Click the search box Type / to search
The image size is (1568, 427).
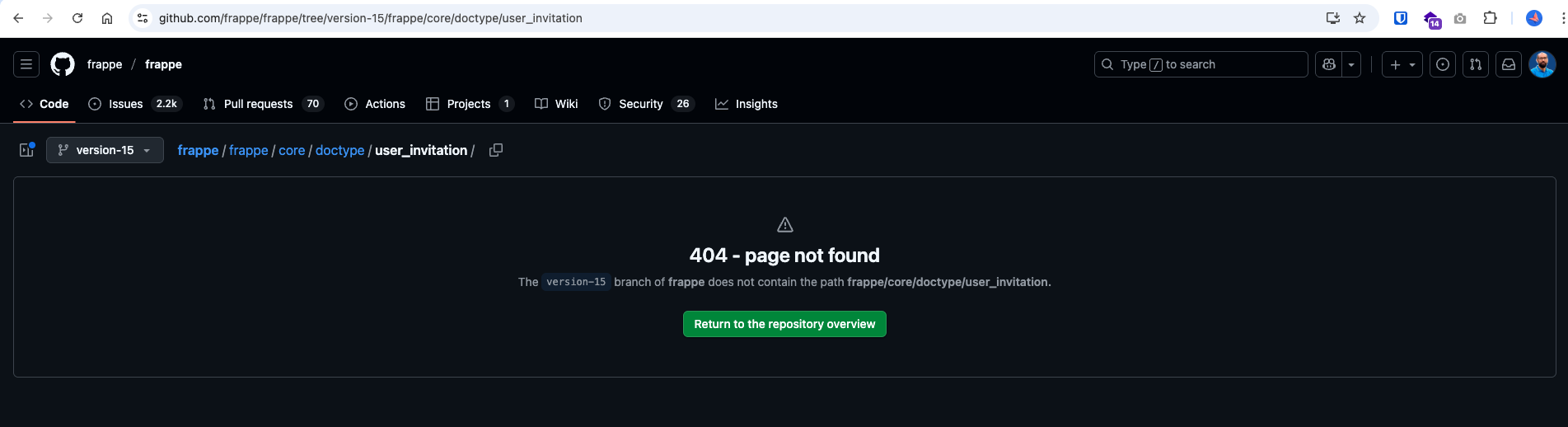[1201, 64]
